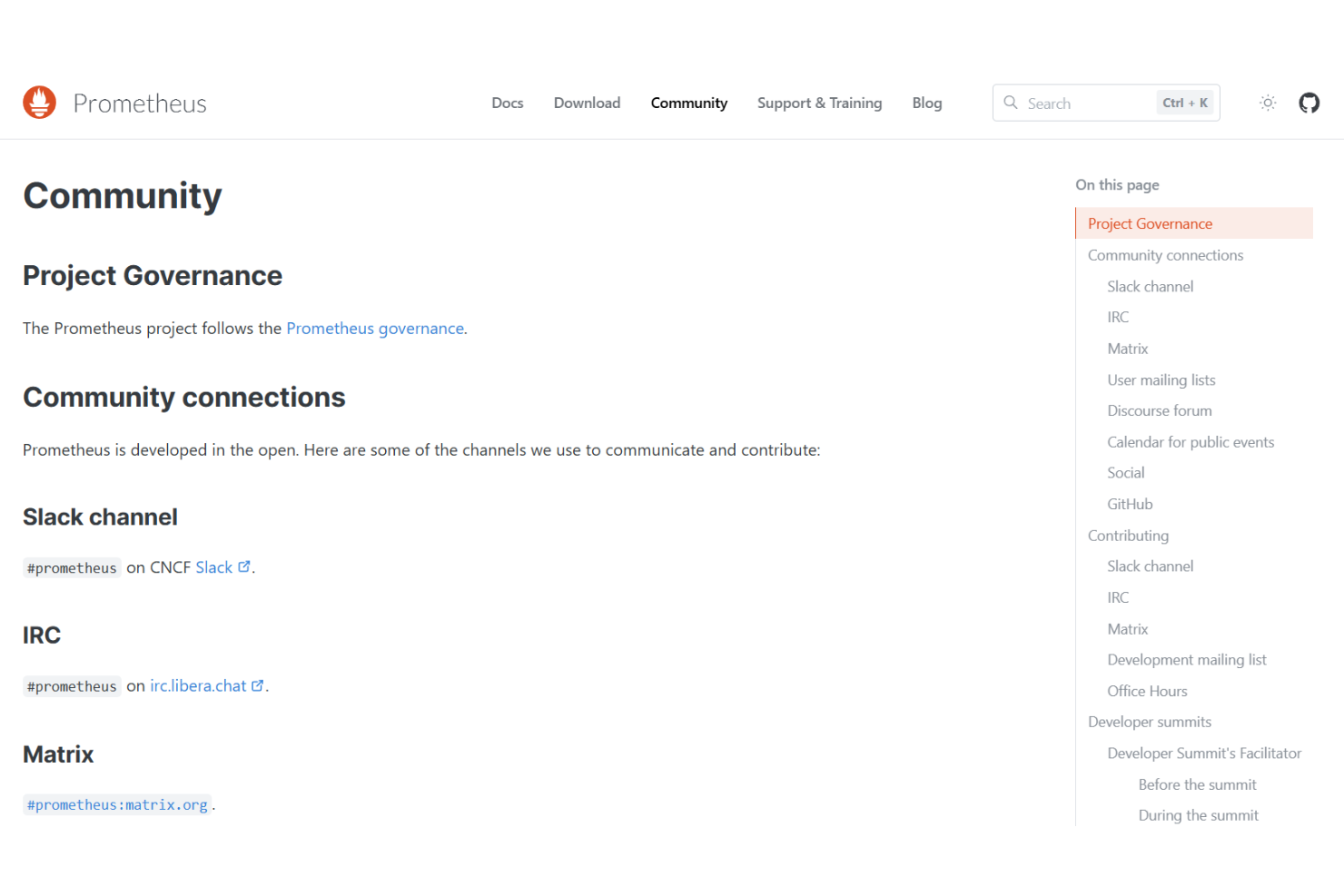This screenshot has width=1344, height=896.
Task: Jump to User mailing lists section
Action: click(1161, 379)
